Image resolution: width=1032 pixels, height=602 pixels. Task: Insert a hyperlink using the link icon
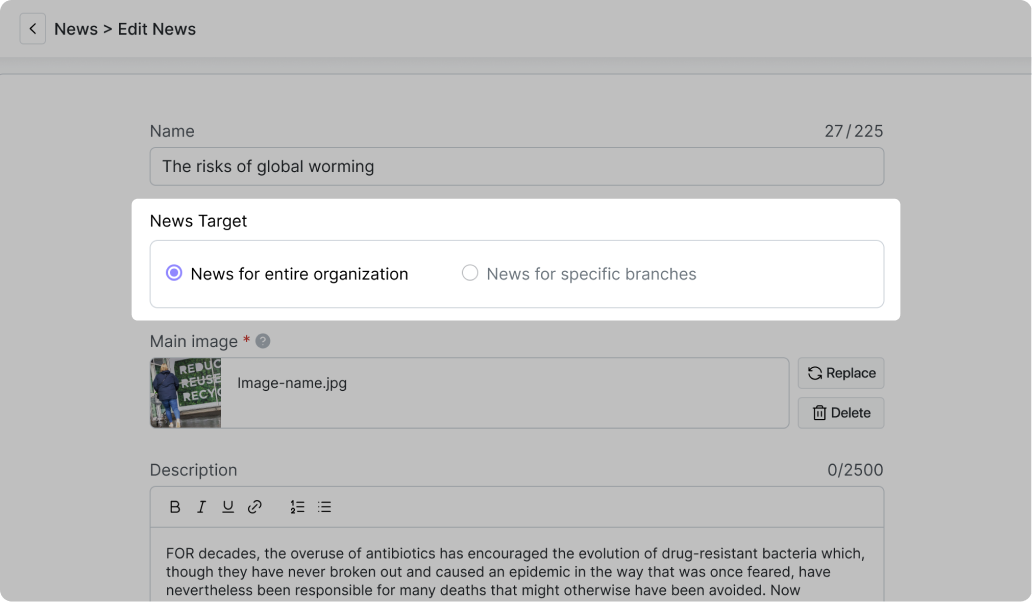point(255,507)
